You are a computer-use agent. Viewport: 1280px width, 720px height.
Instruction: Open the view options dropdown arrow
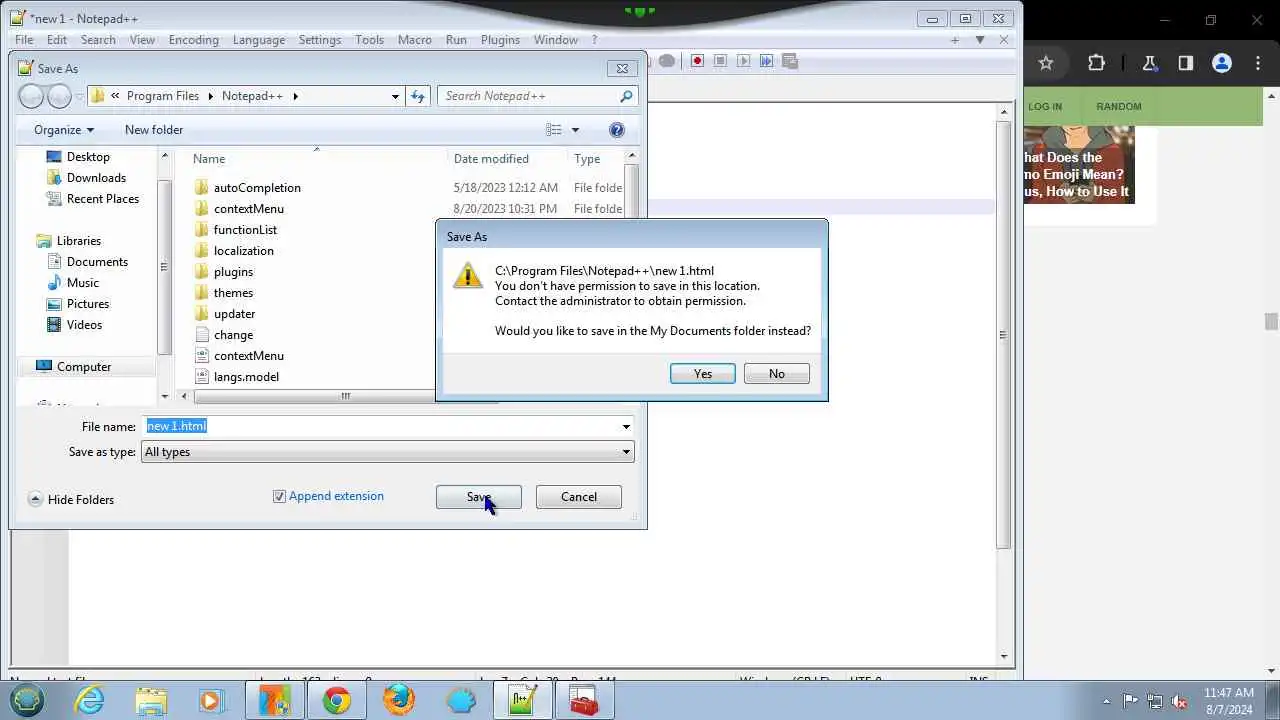click(x=575, y=130)
